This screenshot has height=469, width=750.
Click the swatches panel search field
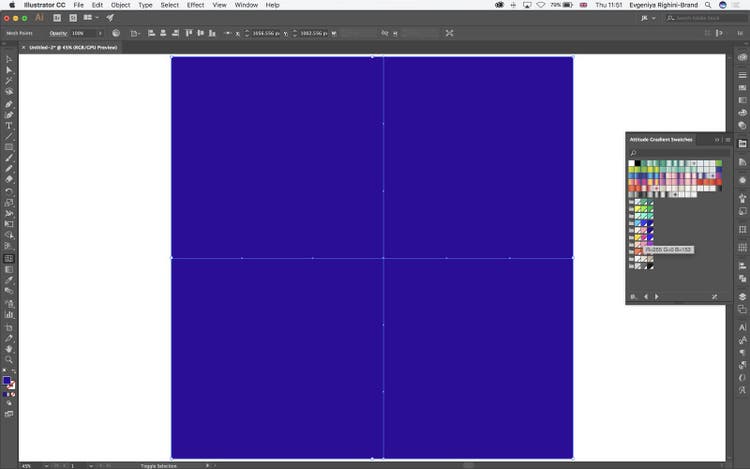click(x=679, y=153)
